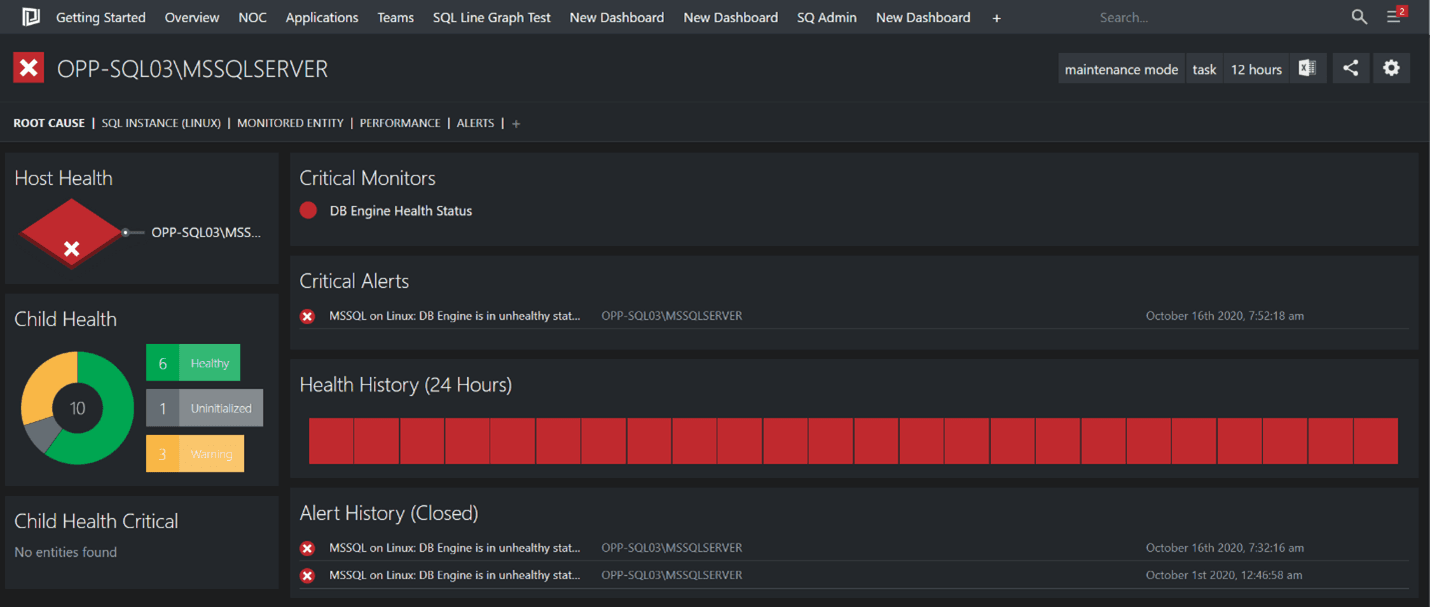Open the SQ Admin dashboard
This screenshot has width=1430, height=607.
tap(827, 17)
